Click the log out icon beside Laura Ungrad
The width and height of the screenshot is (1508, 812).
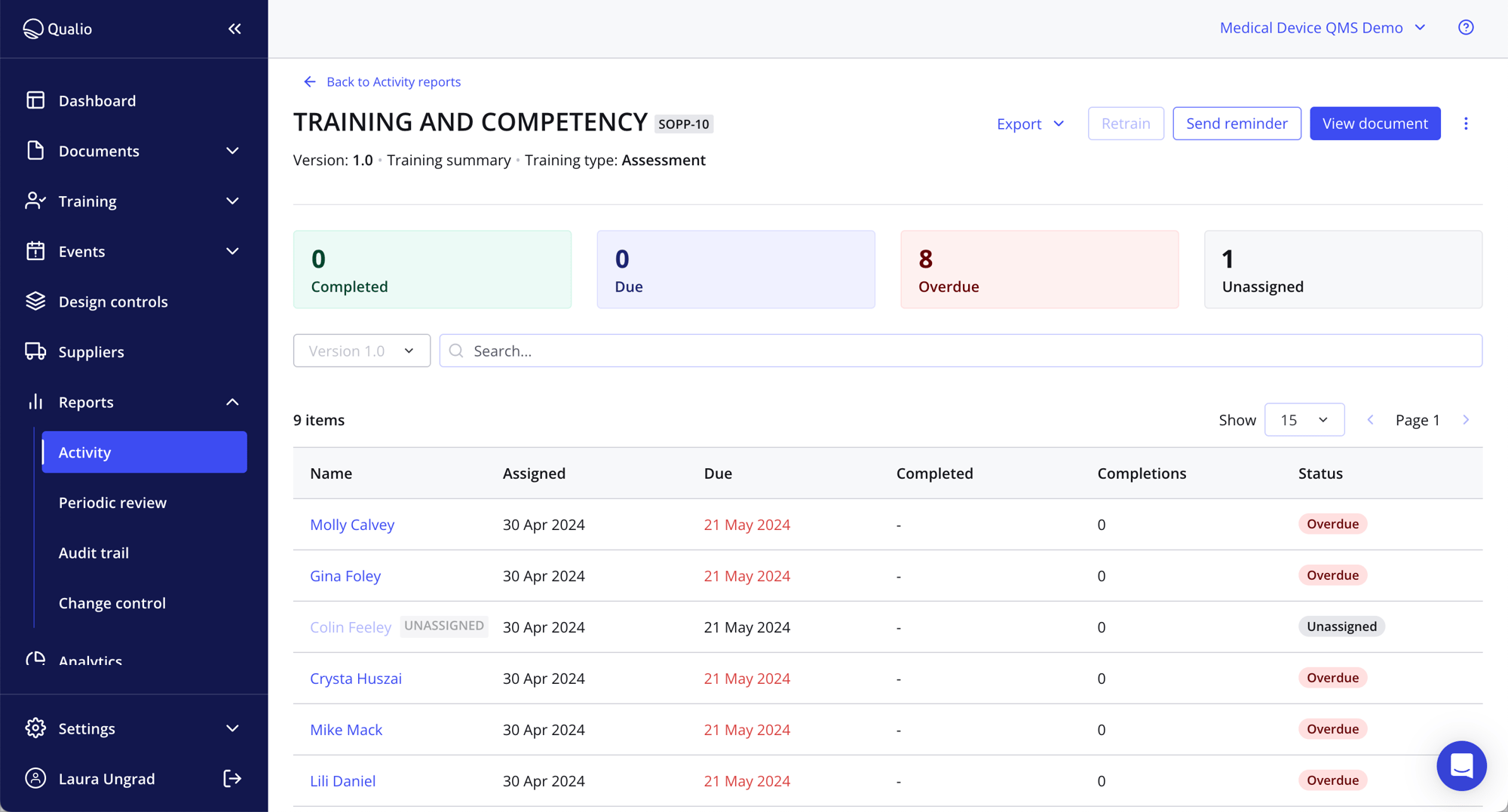click(x=232, y=778)
